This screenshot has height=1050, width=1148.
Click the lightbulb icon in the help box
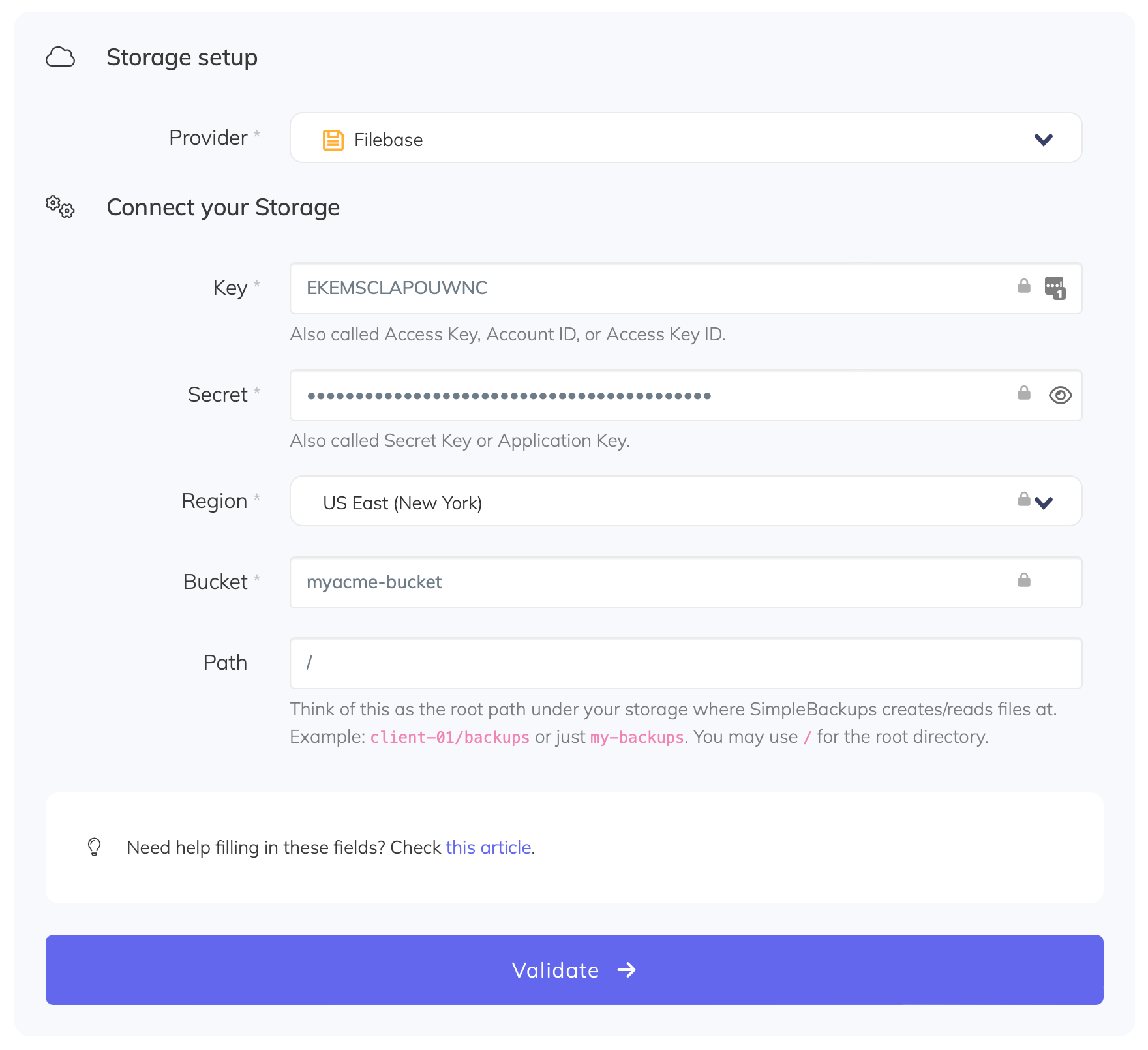point(94,847)
